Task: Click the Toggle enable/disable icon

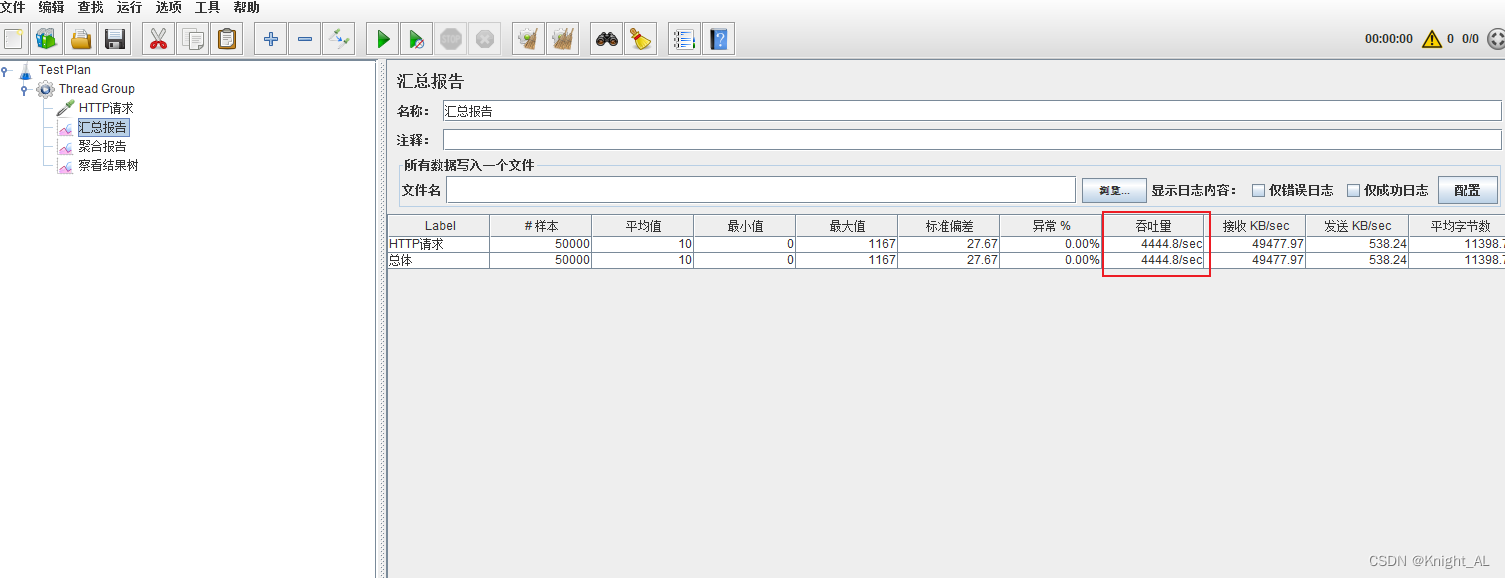Action: coord(339,39)
